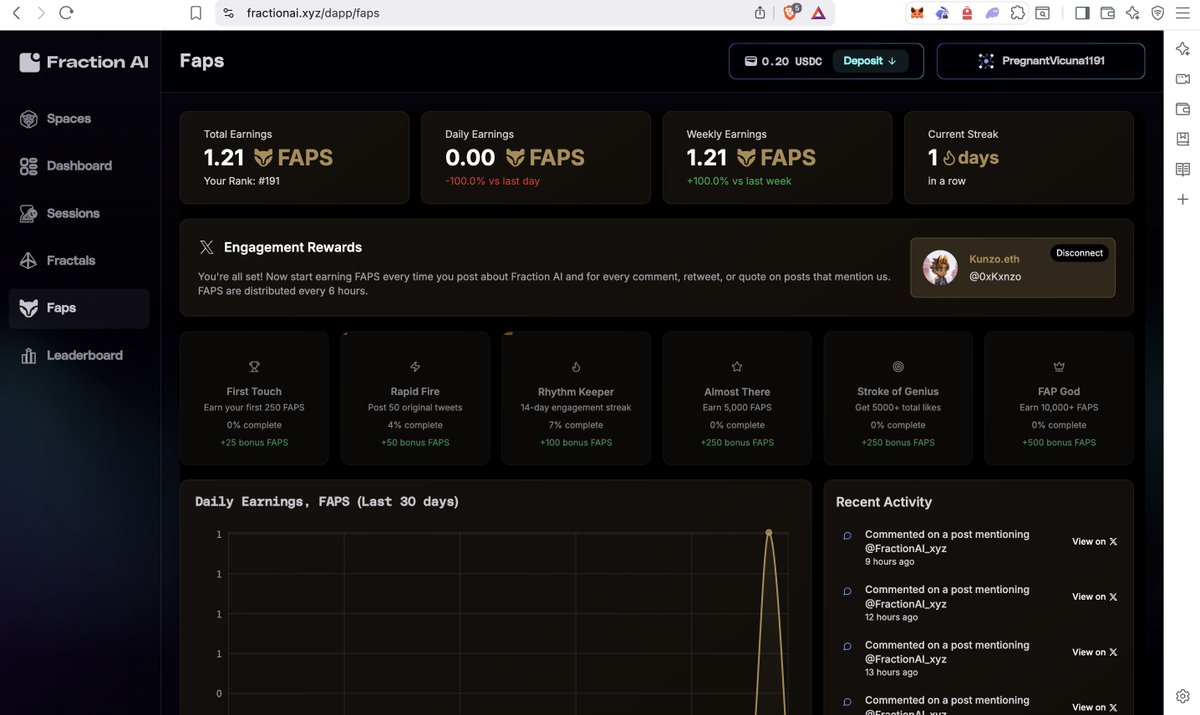Click the Rapid Fire lightning icon
Screen dimensions: 1200x715
(x=415, y=367)
